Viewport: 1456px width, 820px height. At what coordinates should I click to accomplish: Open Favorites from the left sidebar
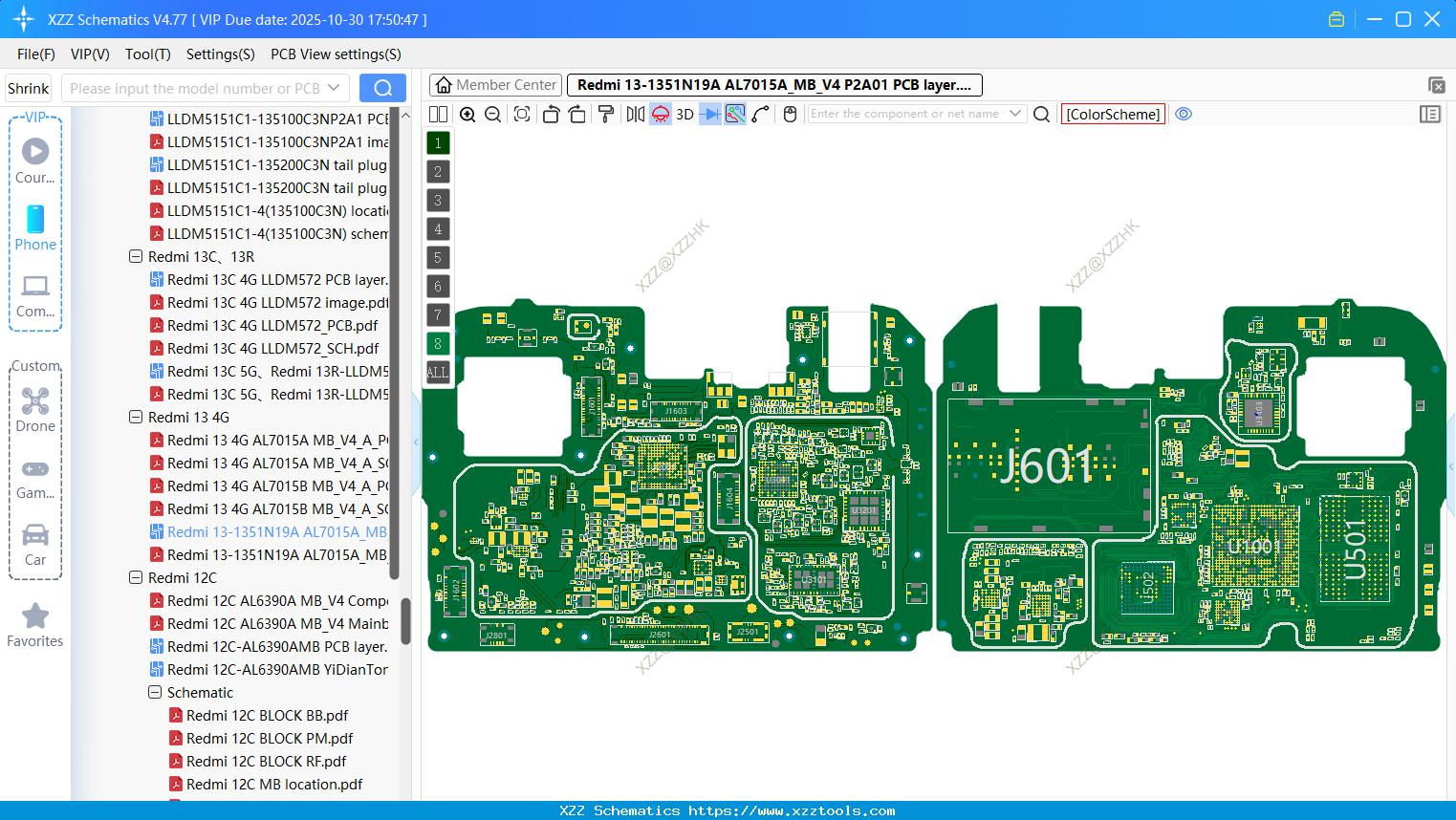point(35,625)
